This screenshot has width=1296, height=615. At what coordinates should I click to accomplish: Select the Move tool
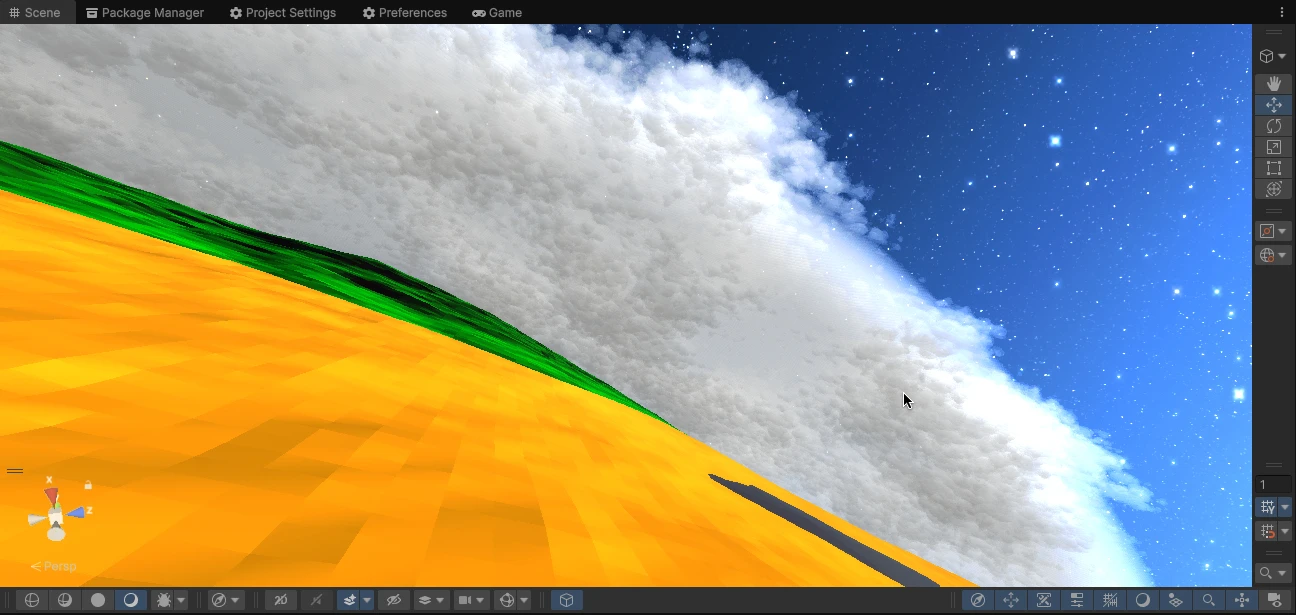1273,105
